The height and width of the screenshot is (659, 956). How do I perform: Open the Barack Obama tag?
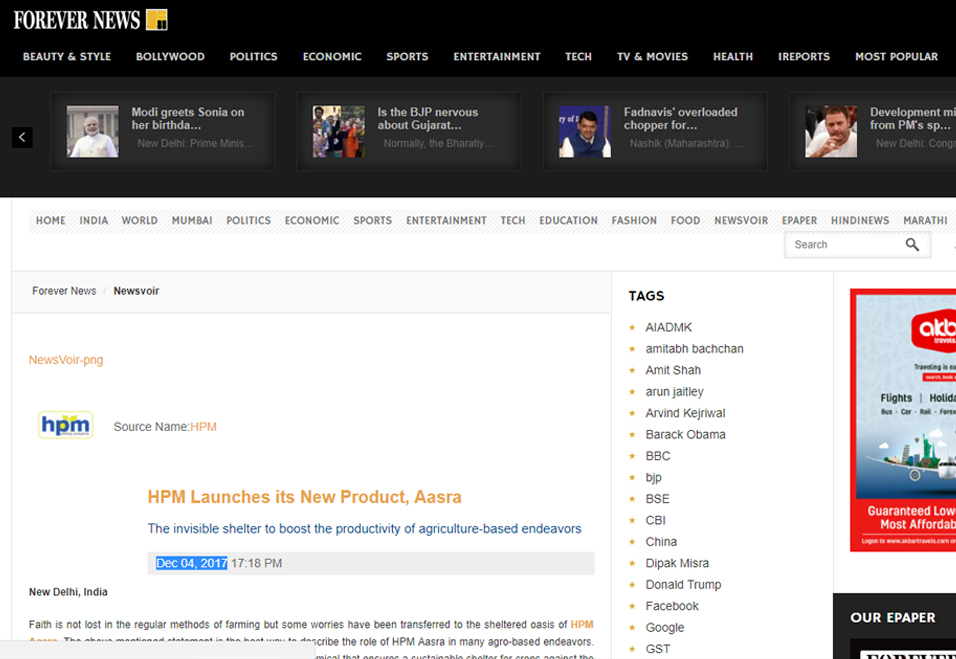[x=685, y=435]
